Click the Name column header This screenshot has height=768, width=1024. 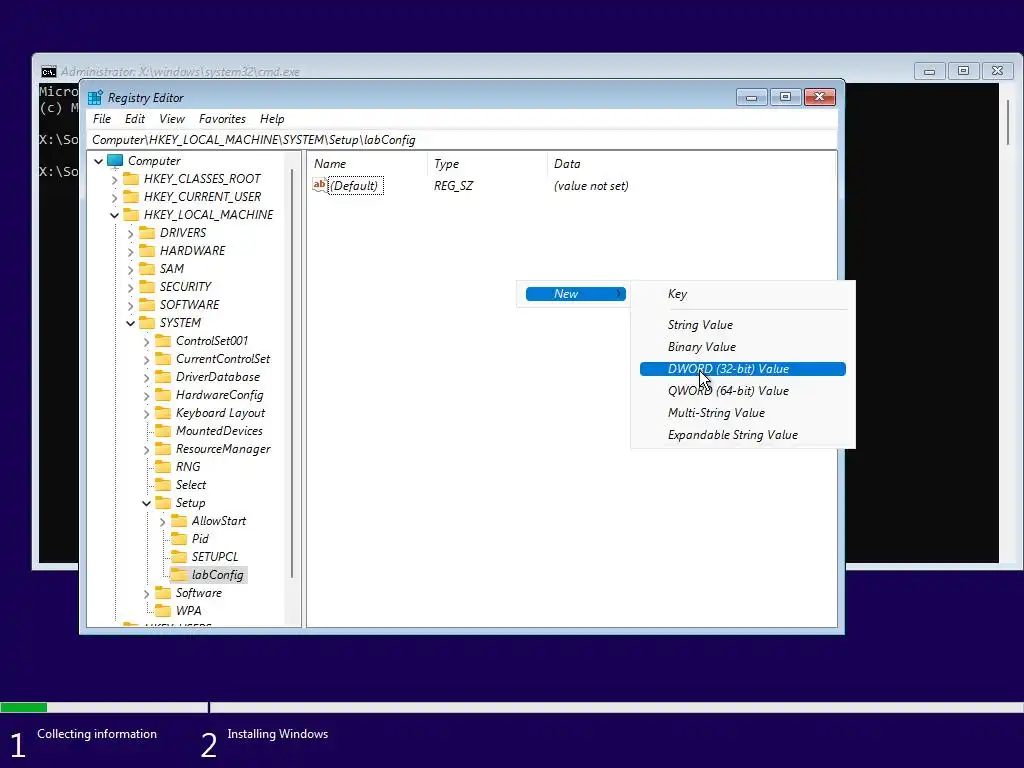coord(367,164)
